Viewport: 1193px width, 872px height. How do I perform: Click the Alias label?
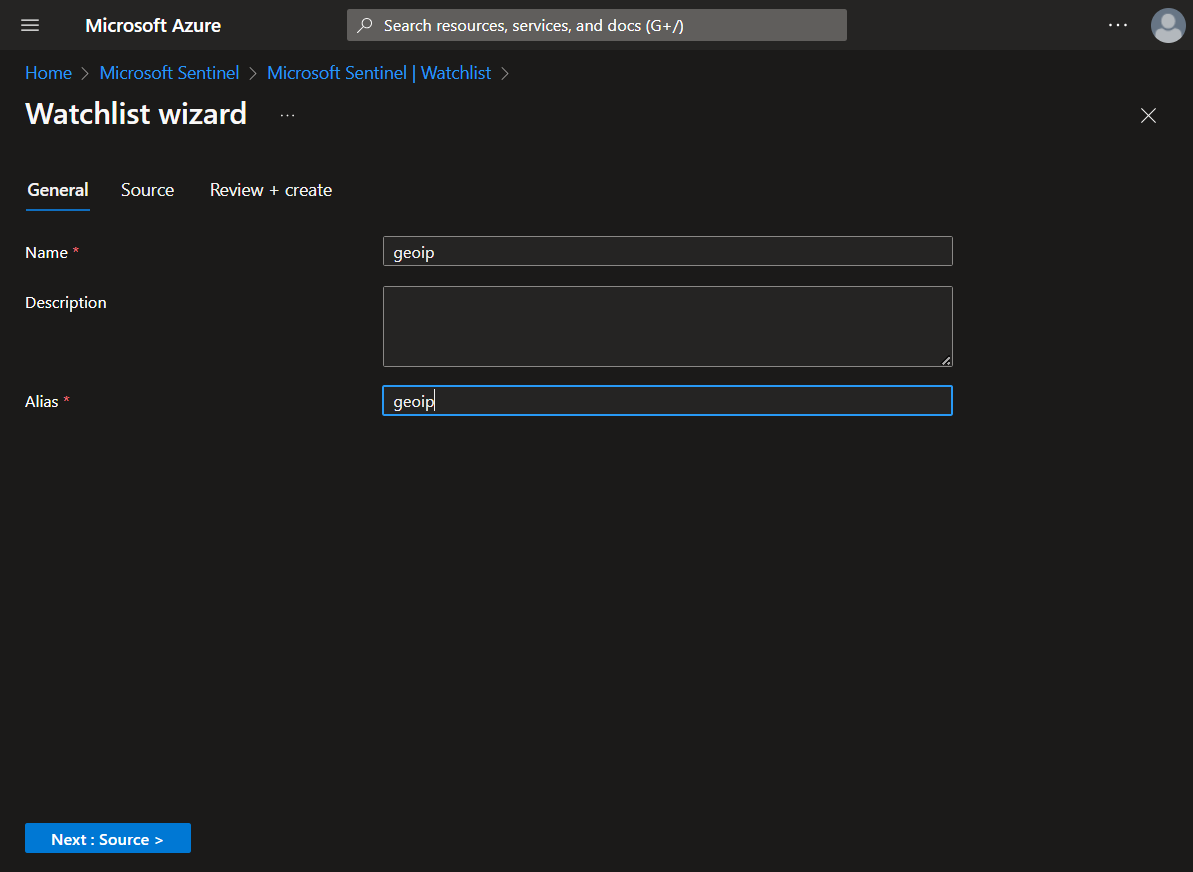point(42,402)
